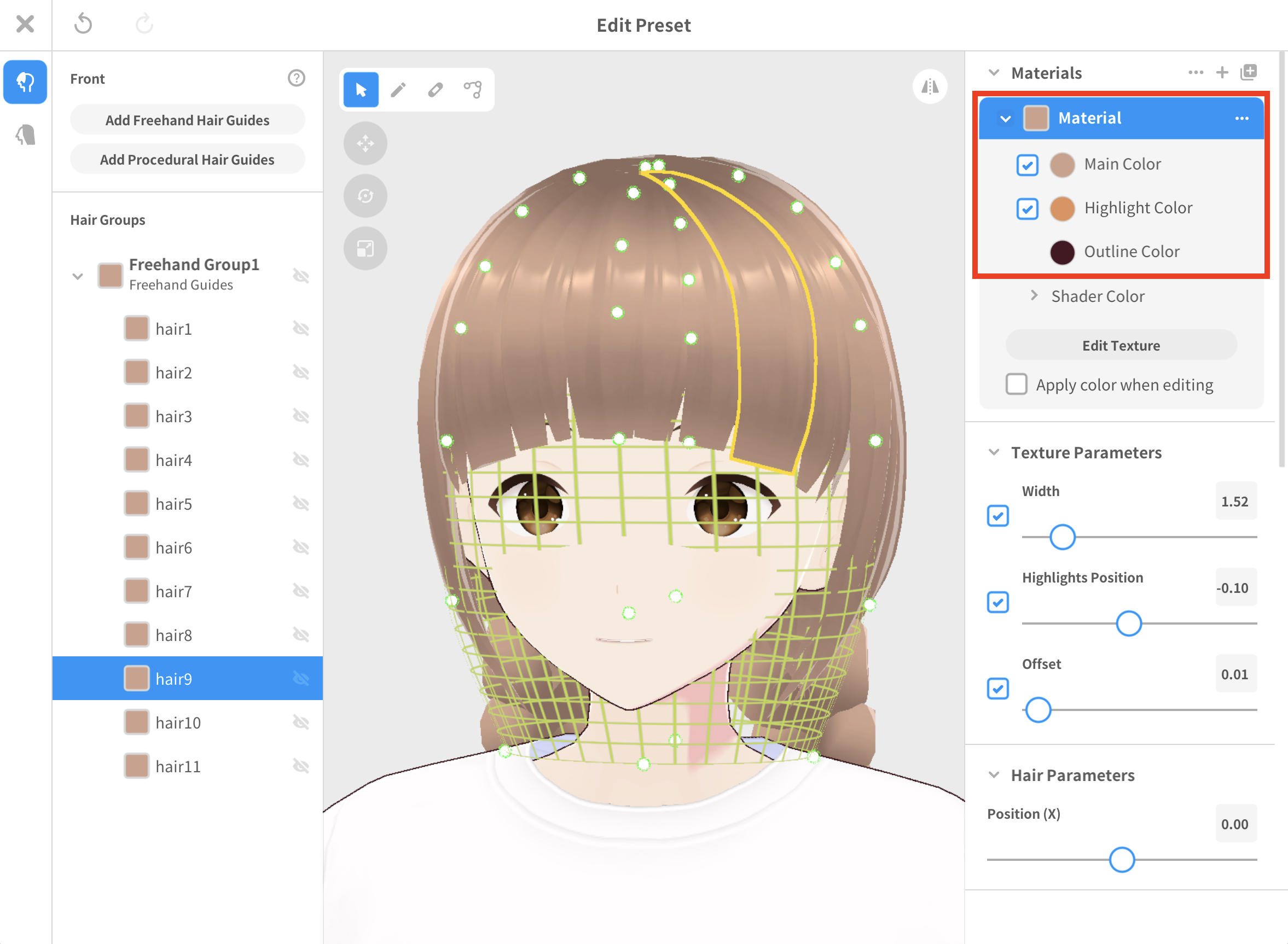Click the right panel vertical scrollbar
The height and width of the screenshot is (944, 1288).
[1283, 260]
